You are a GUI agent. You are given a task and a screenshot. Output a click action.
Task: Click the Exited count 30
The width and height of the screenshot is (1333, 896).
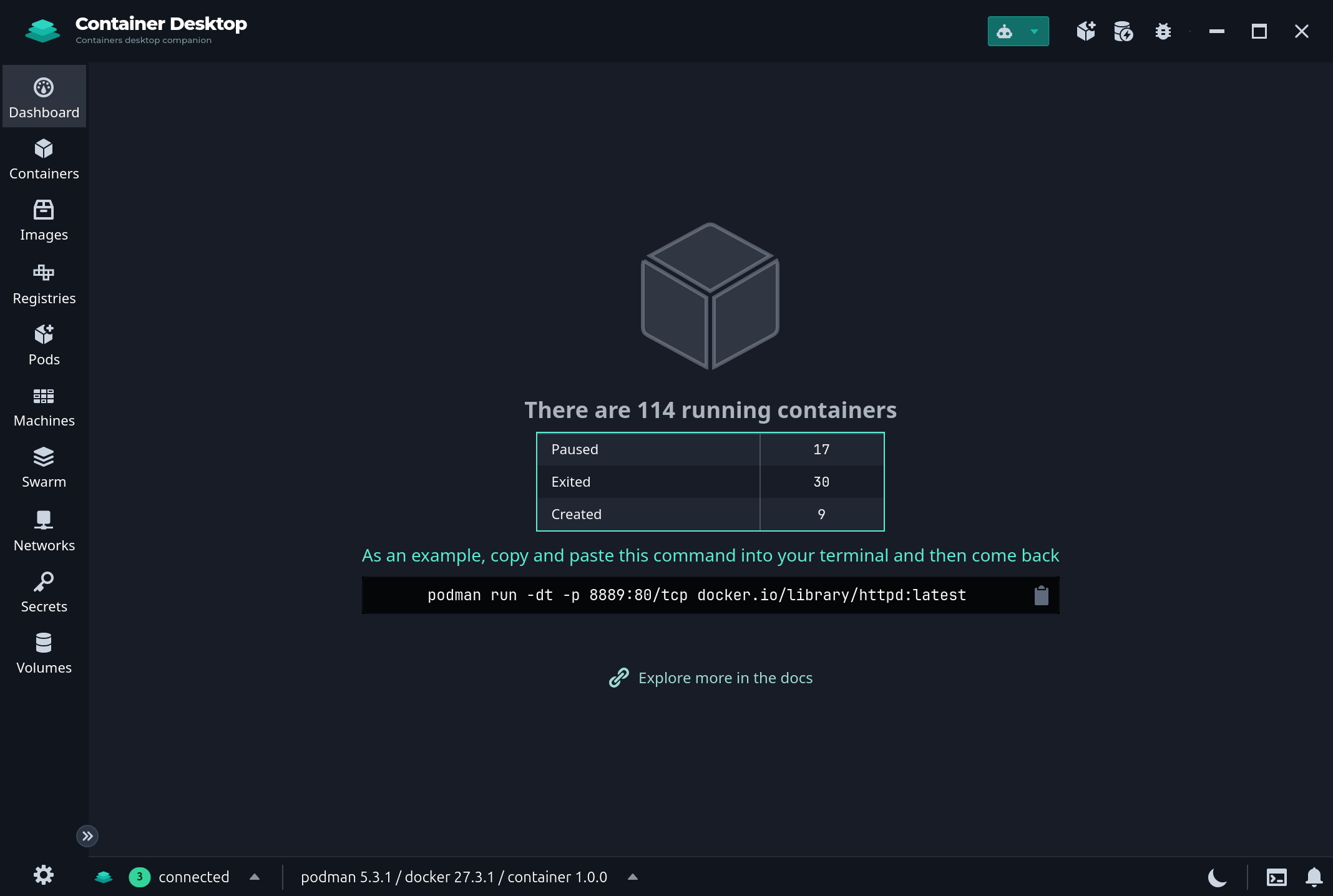point(821,482)
